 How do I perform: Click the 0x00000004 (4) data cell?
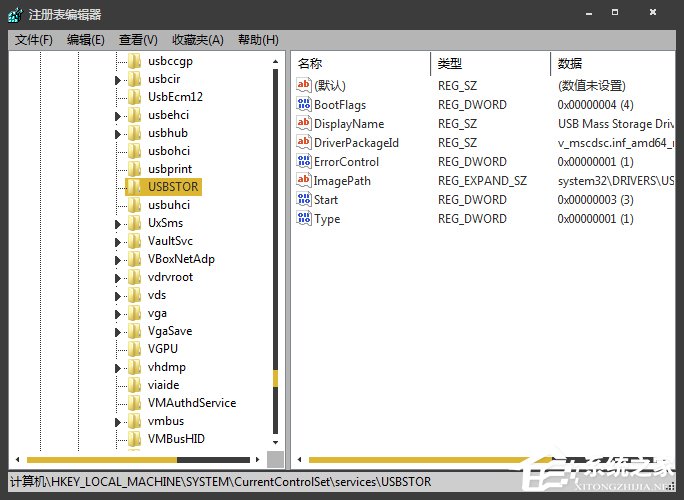[x=595, y=105]
